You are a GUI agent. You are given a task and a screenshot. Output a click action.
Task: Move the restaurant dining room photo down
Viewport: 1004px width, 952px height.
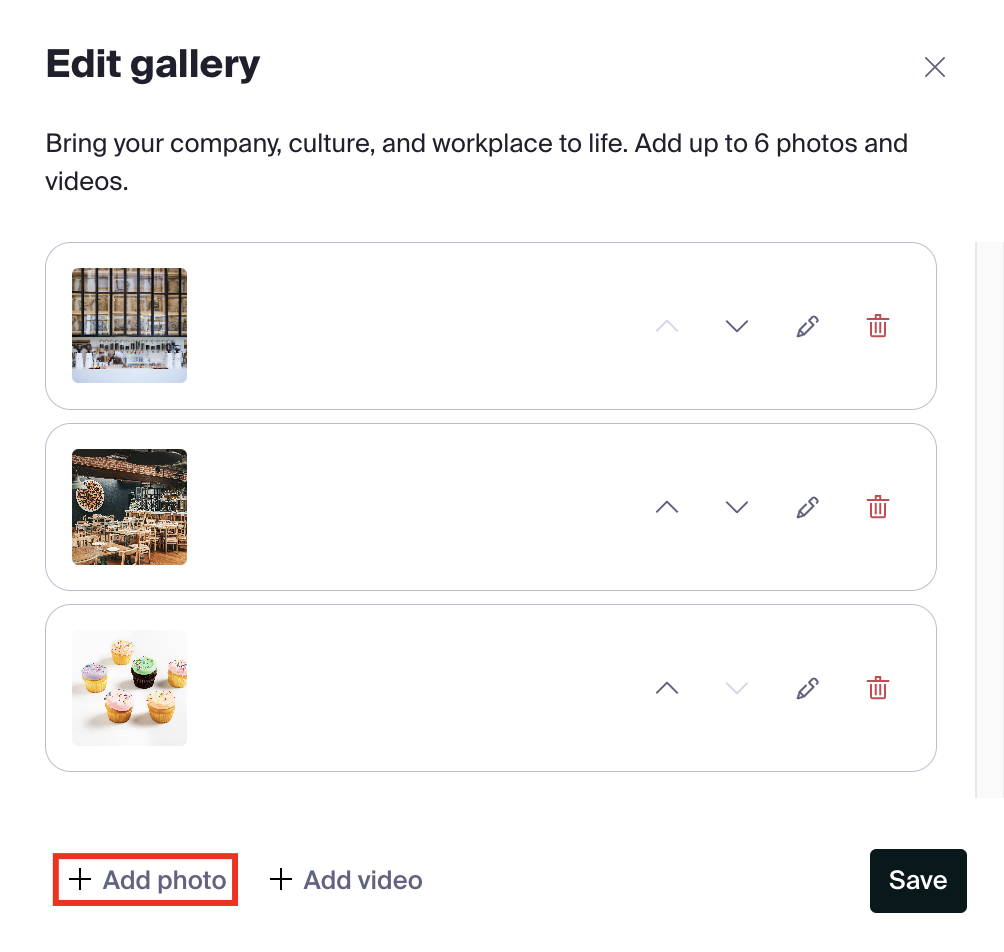pyautogui.click(x=737, y=507)
